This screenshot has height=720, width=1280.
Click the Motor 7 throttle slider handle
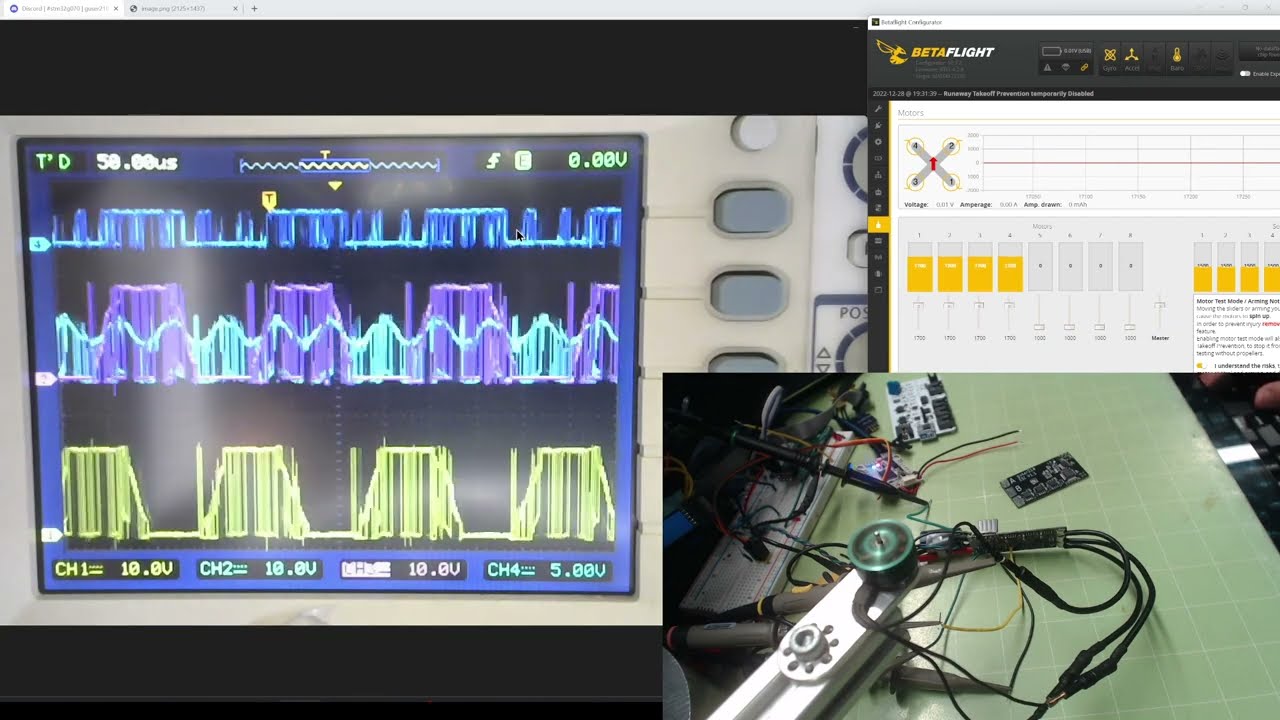[1099, 327]
